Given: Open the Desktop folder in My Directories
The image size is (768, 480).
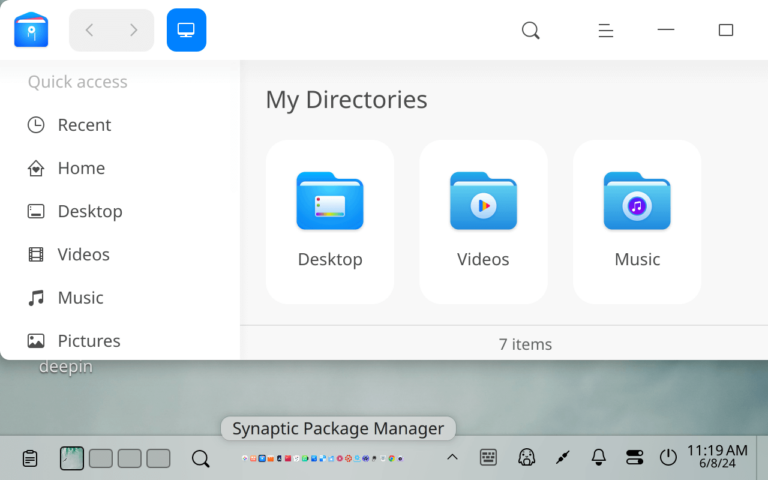Looking at the screenshot, I should [x=330, y=221].
